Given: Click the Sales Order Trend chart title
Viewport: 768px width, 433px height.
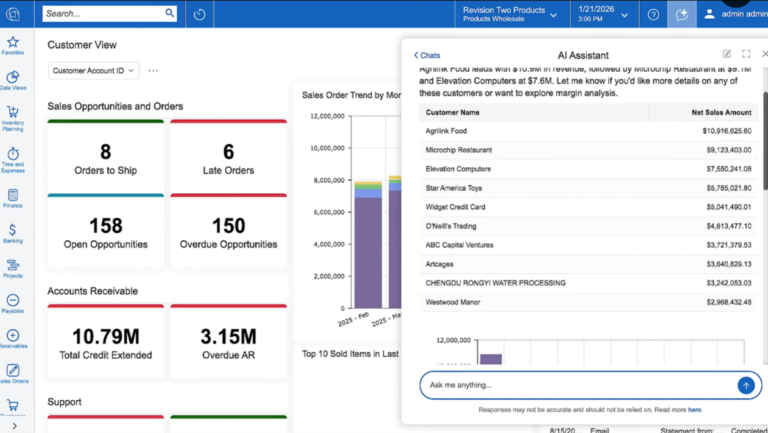Looking at the screenshot, I should click(351, 95).
